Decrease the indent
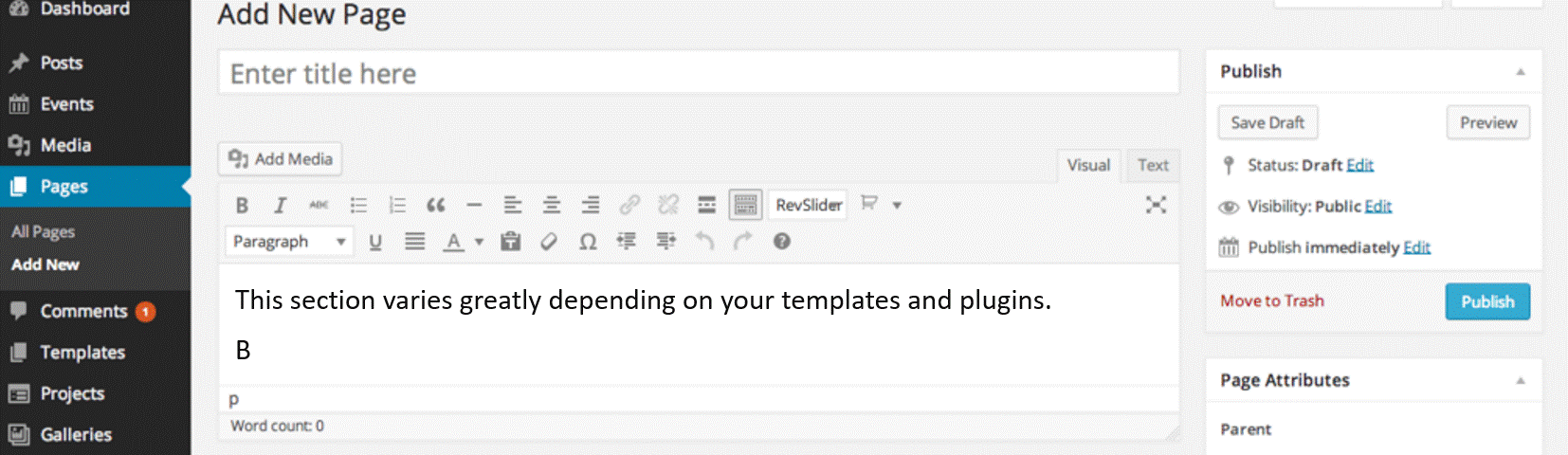The image size is (1568, 455). click(627, 242)
